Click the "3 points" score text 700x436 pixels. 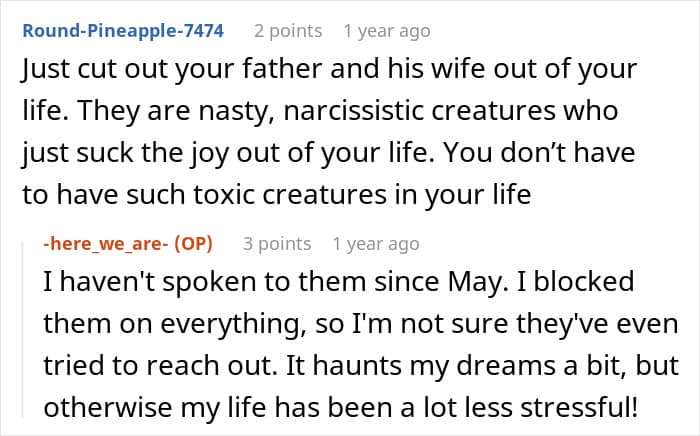click(x=277, y=243)
